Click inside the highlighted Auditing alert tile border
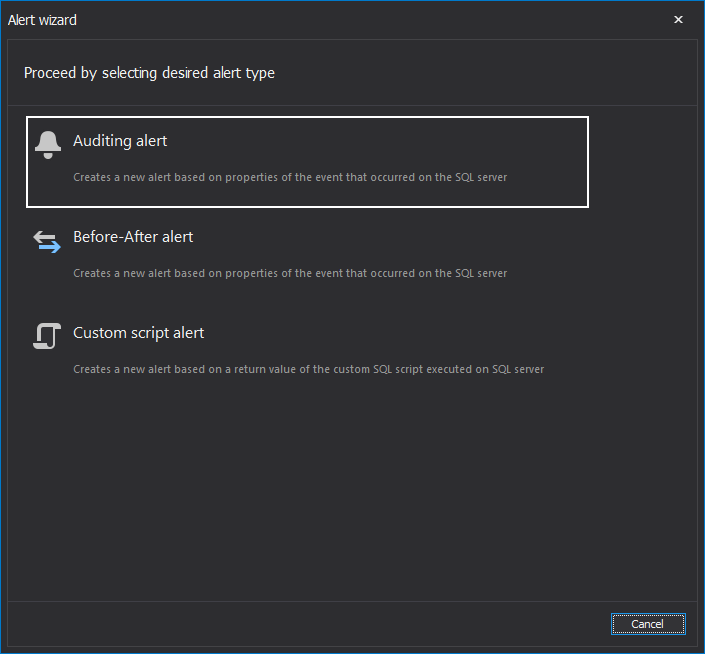Image resolution: width=705 pixels, height=654 pixels. click(308, 162)
